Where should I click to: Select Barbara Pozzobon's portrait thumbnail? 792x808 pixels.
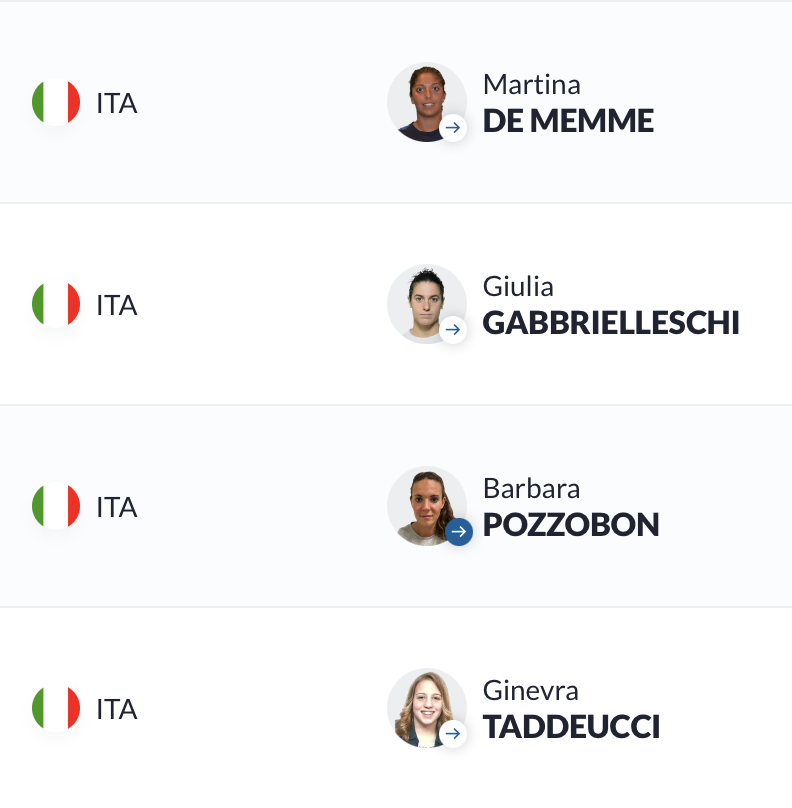(x=427, y=506)
